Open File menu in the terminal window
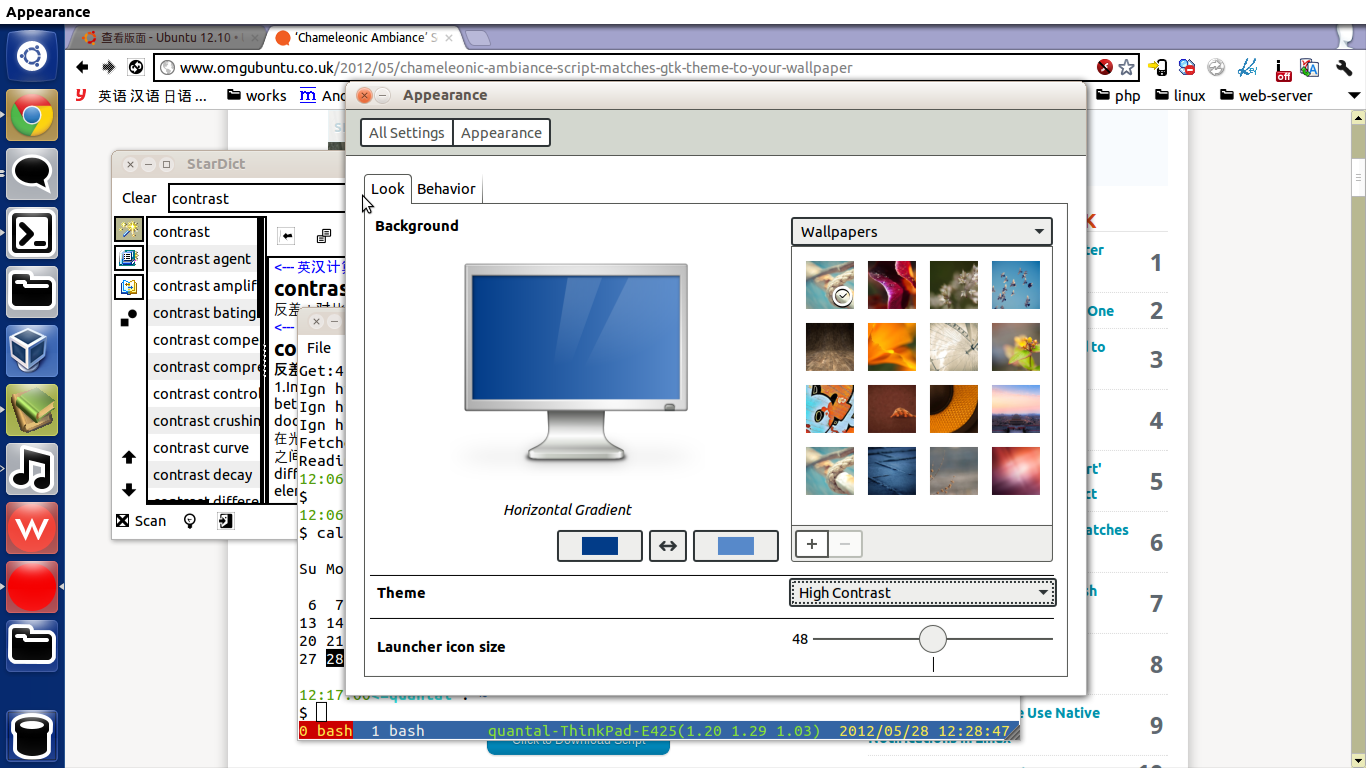 [x=319, y=348]
